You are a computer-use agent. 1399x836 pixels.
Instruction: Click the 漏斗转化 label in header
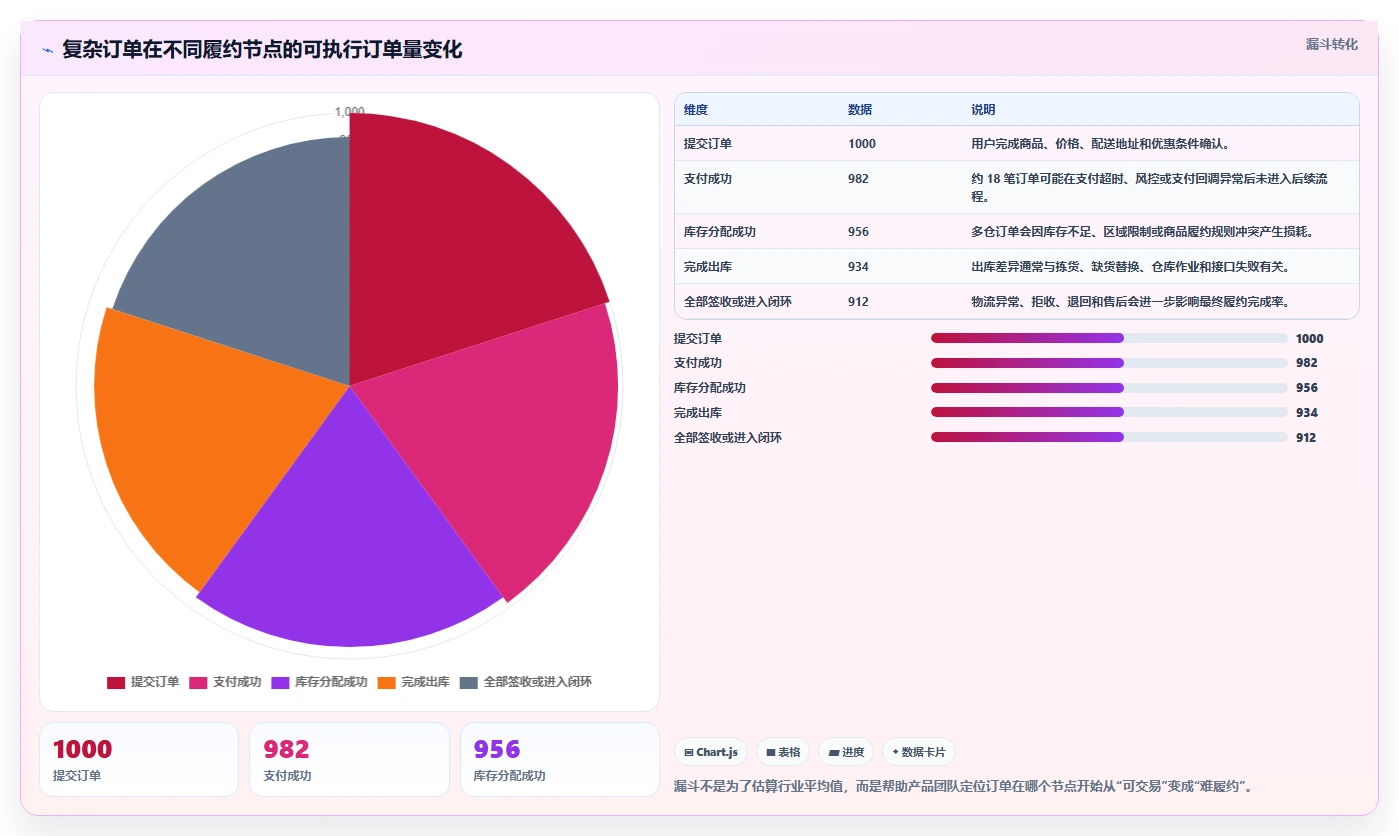[1332, 44]
